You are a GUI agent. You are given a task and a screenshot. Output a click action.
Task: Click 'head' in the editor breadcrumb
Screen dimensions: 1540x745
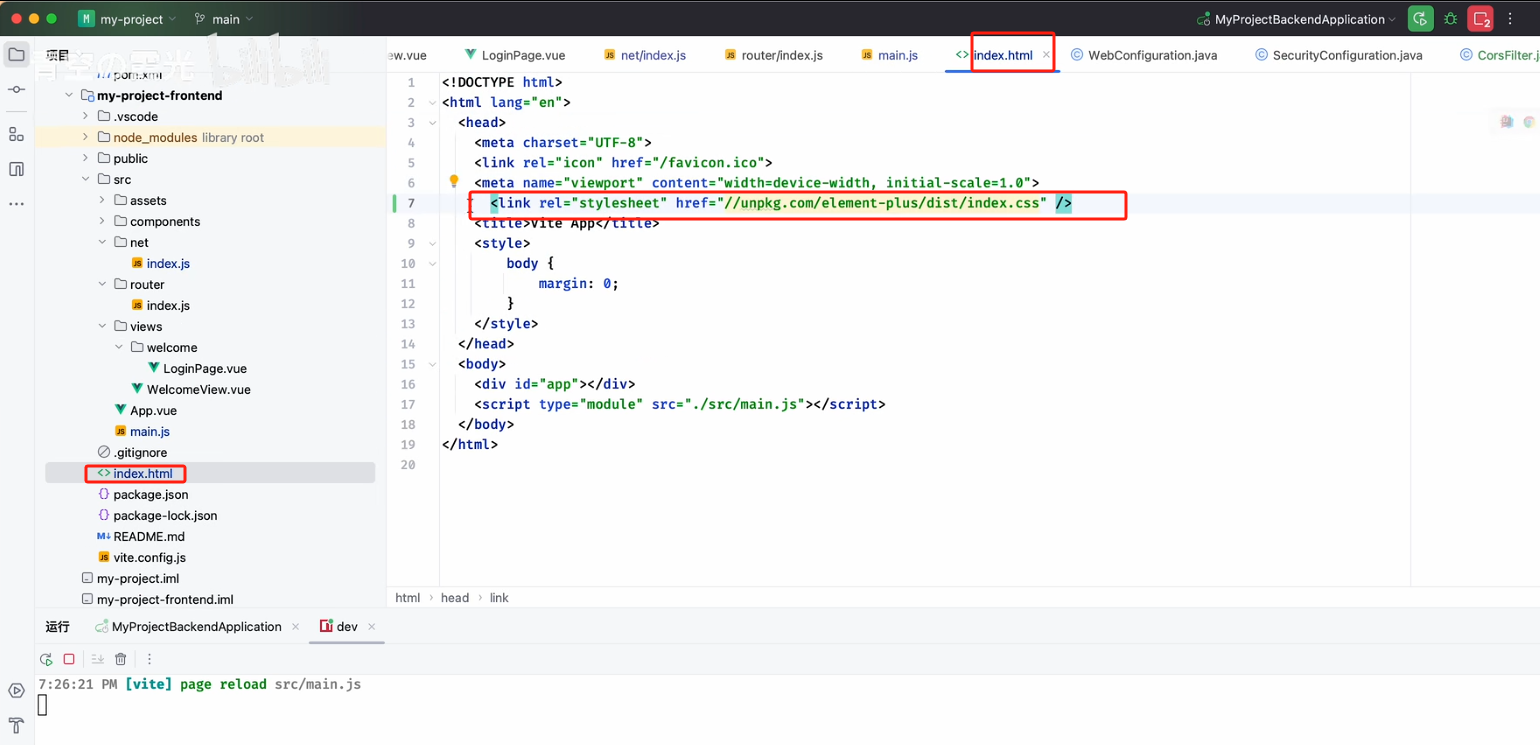(455, 598)
